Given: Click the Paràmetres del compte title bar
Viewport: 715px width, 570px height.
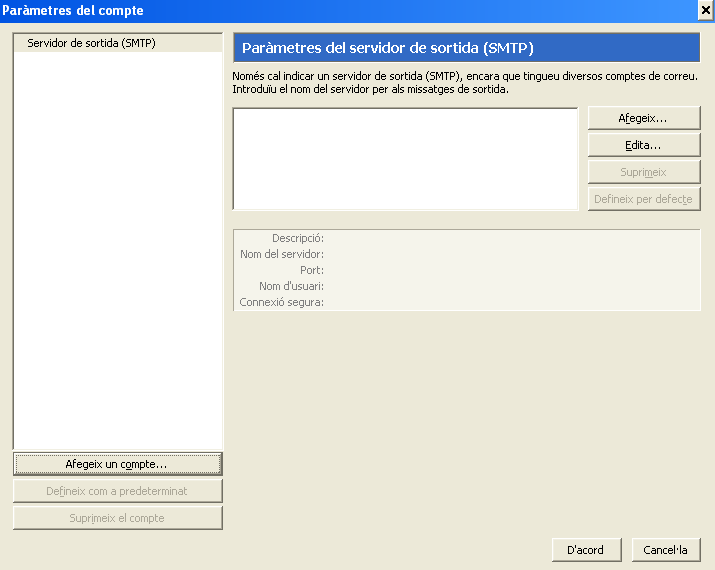Looking at the screenshot, I should [300, 10].
